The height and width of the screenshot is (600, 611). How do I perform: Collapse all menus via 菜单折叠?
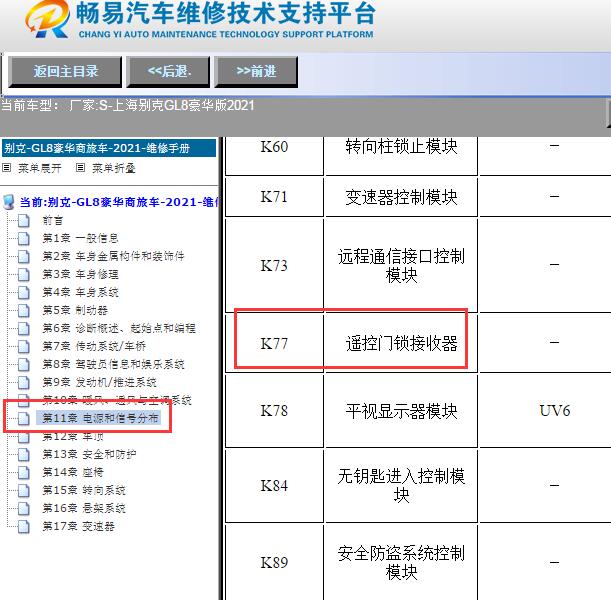click(114, 168)
